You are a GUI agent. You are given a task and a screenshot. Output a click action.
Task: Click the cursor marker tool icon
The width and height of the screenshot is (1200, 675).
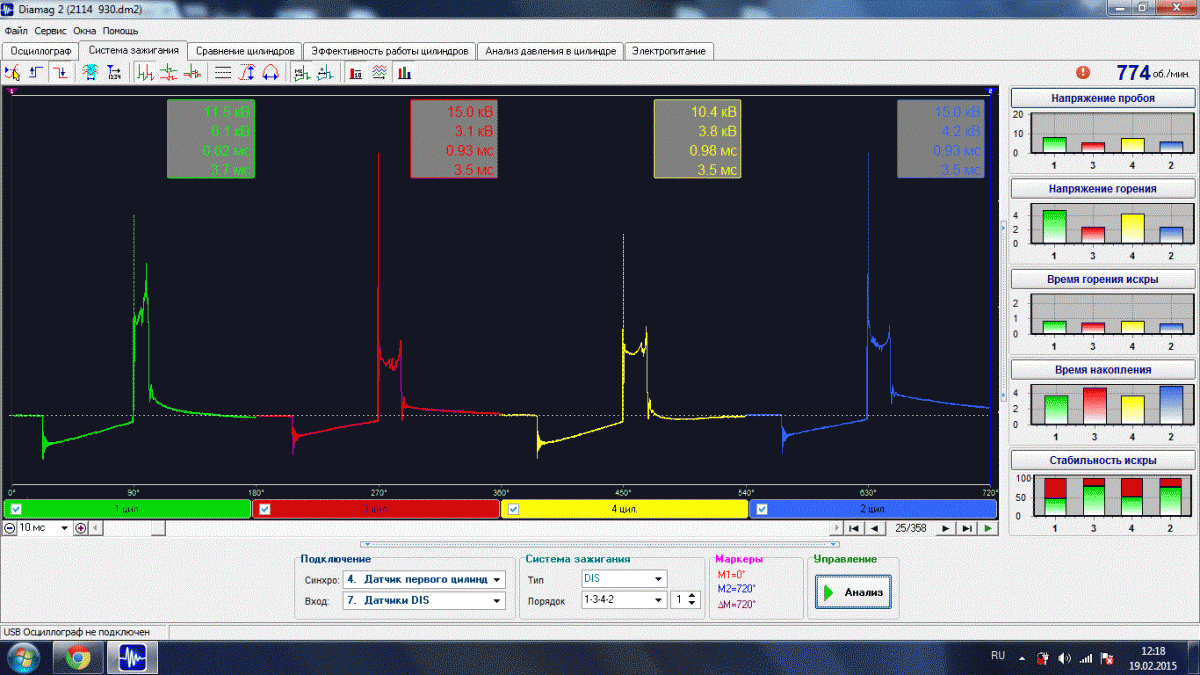click(13, 72)
